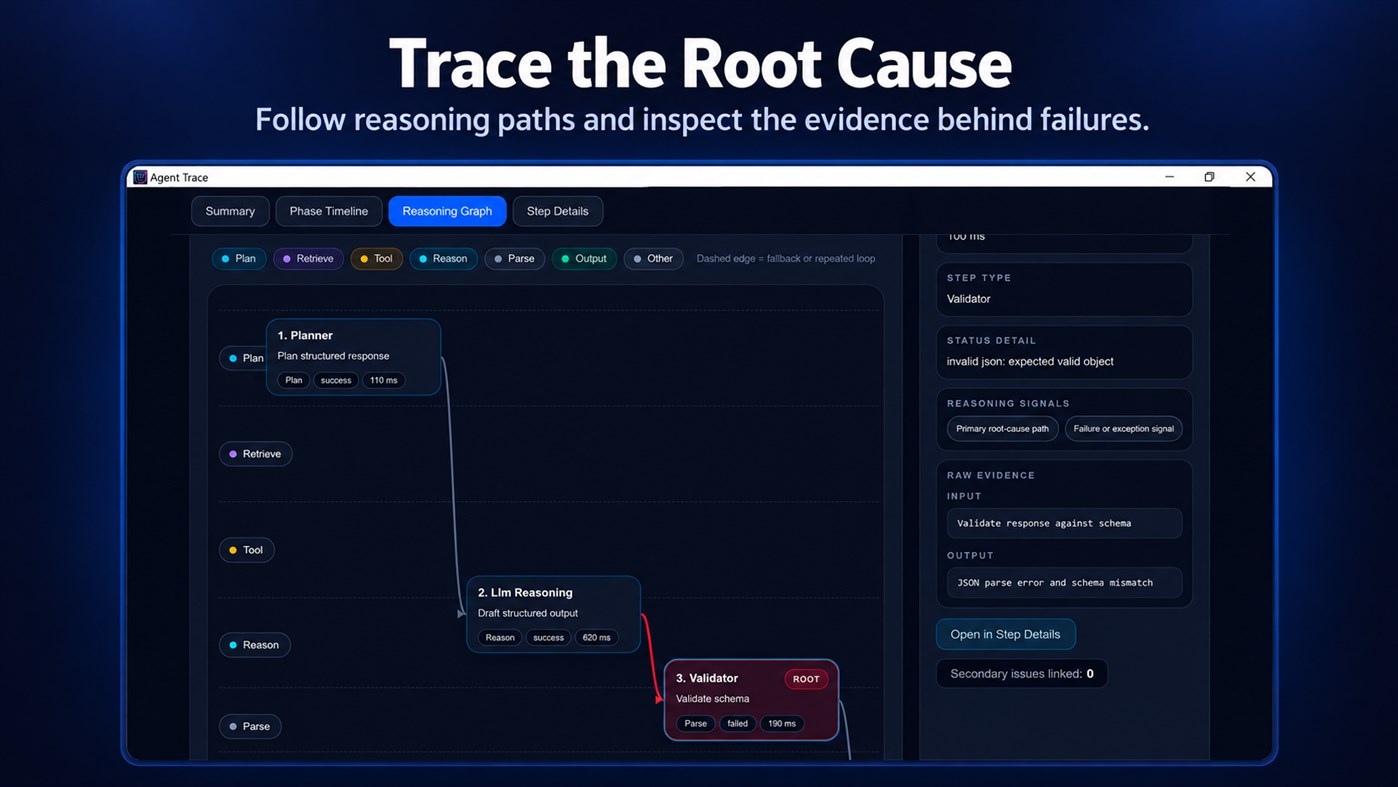Toggle the Reason filter chip

click(x=443, y=258)
